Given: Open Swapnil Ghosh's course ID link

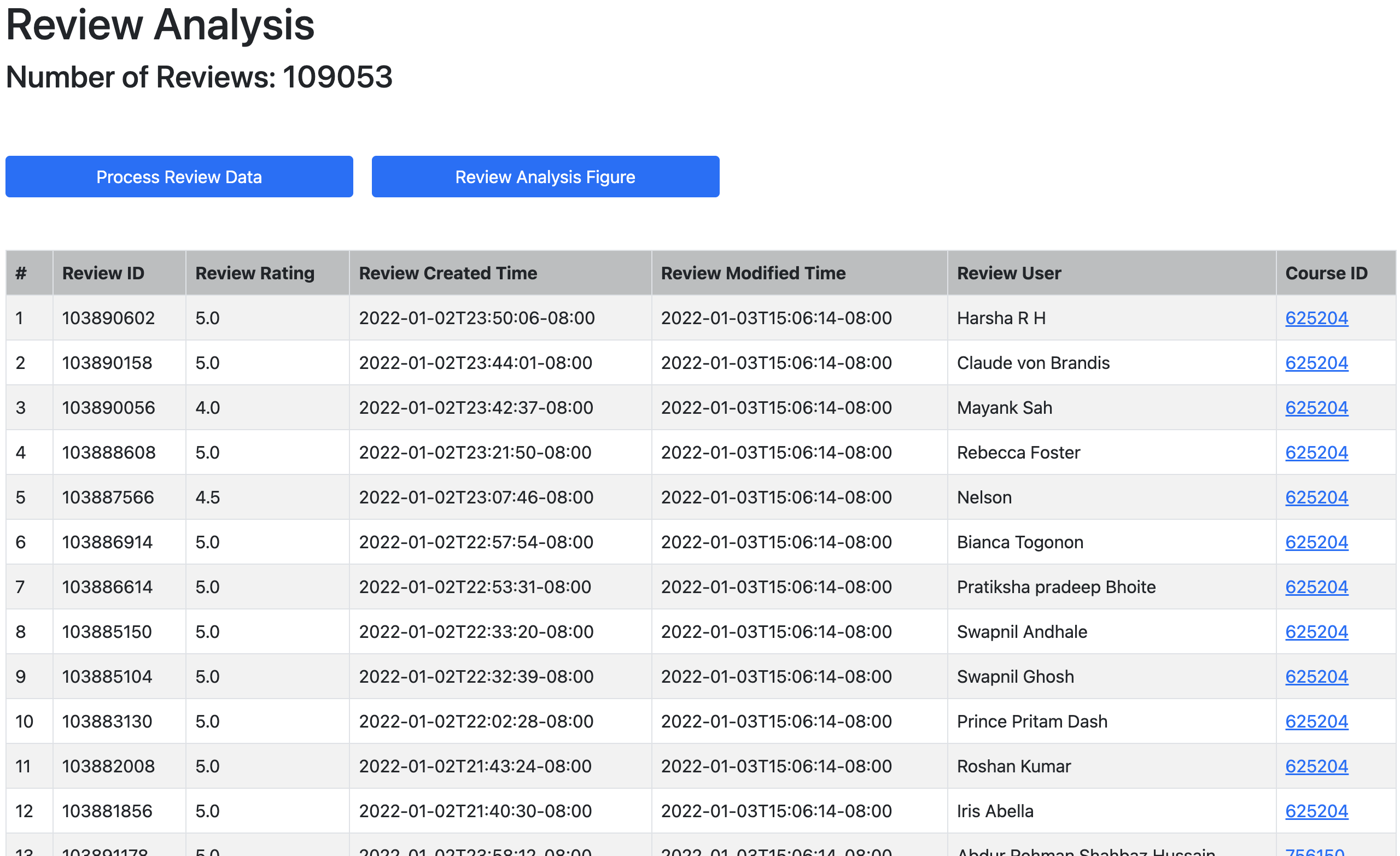Looking at the screenshot, I should 1316,677.
